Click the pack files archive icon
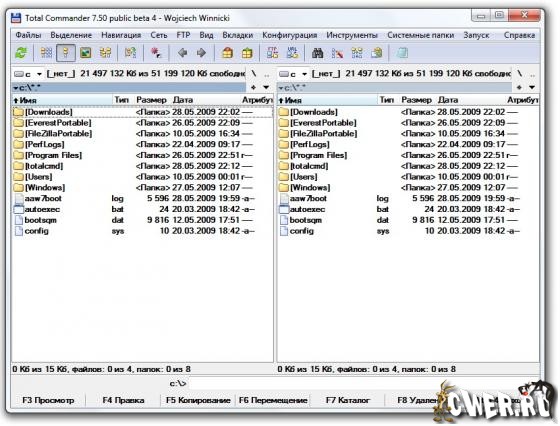This screenshot has height=426, width=560. 228,53
